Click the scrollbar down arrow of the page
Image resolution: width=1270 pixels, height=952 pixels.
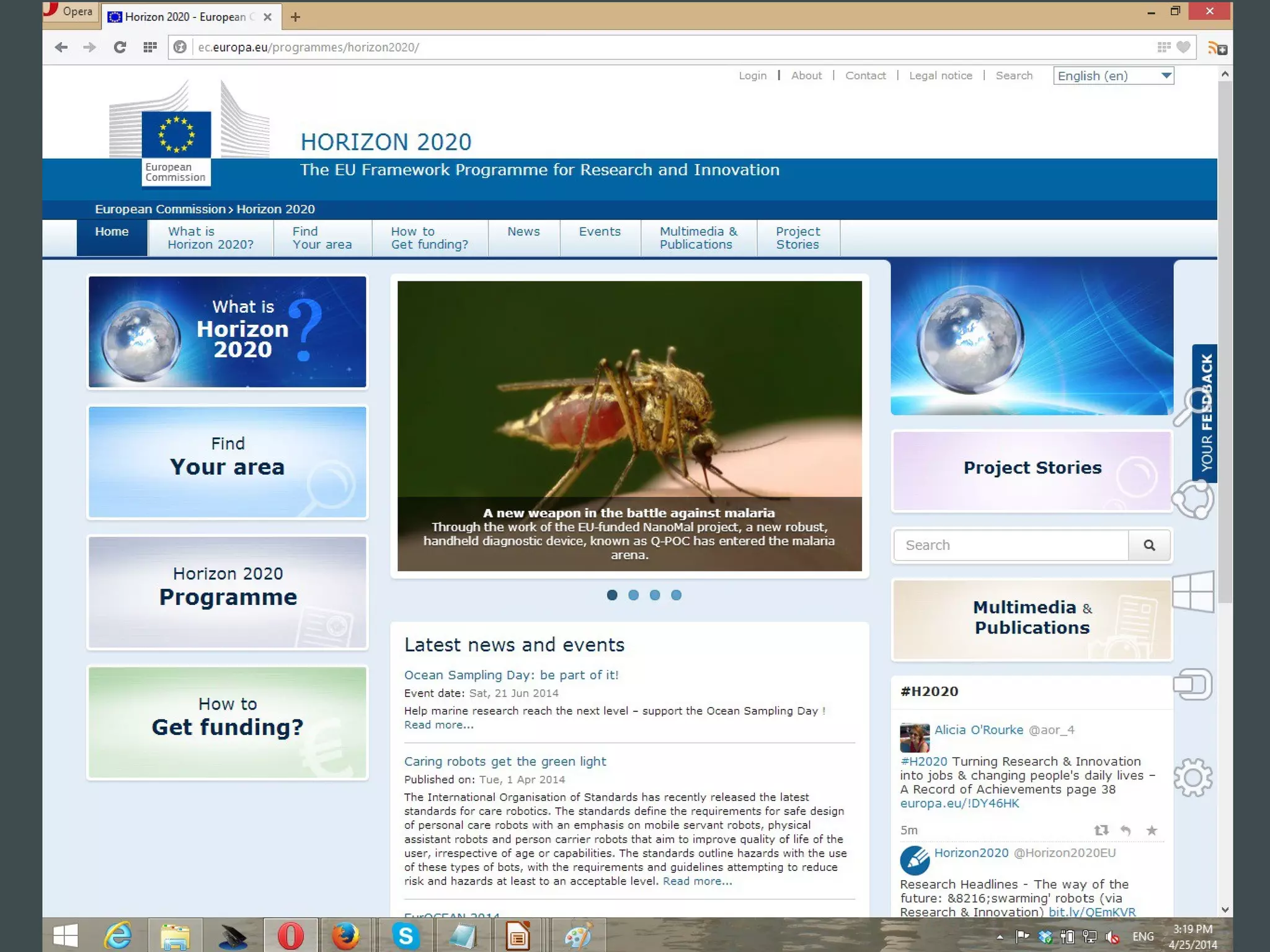tap(1225, 909)
